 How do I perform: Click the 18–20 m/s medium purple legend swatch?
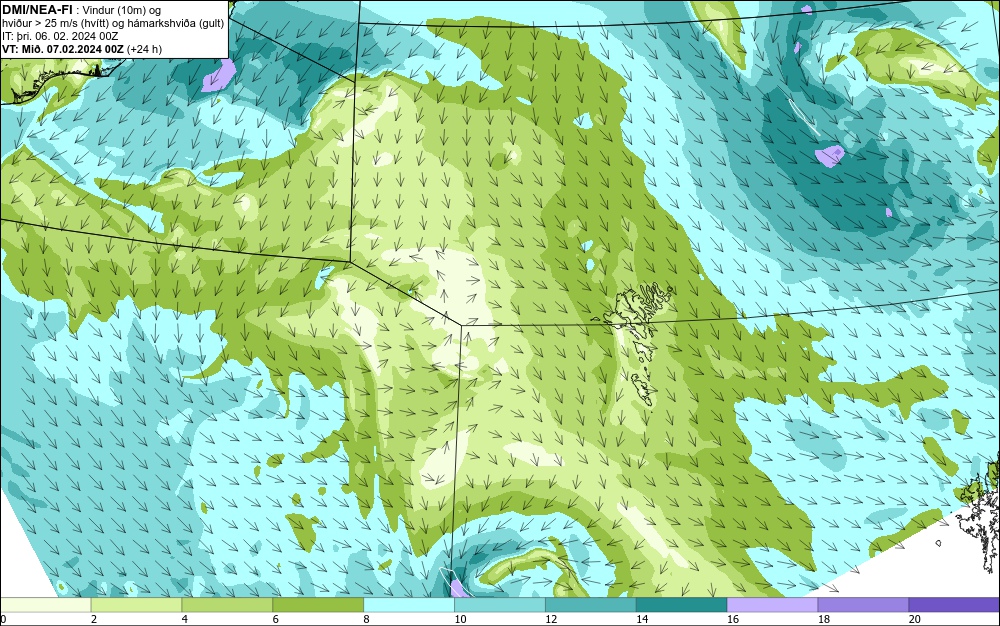point(864,604)
